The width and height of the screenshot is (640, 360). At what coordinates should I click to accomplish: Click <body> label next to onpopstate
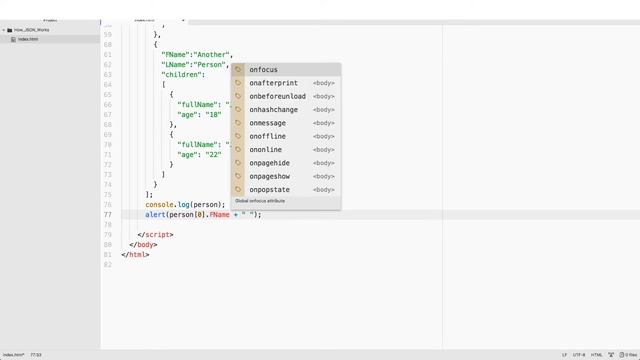click(324, 189)
